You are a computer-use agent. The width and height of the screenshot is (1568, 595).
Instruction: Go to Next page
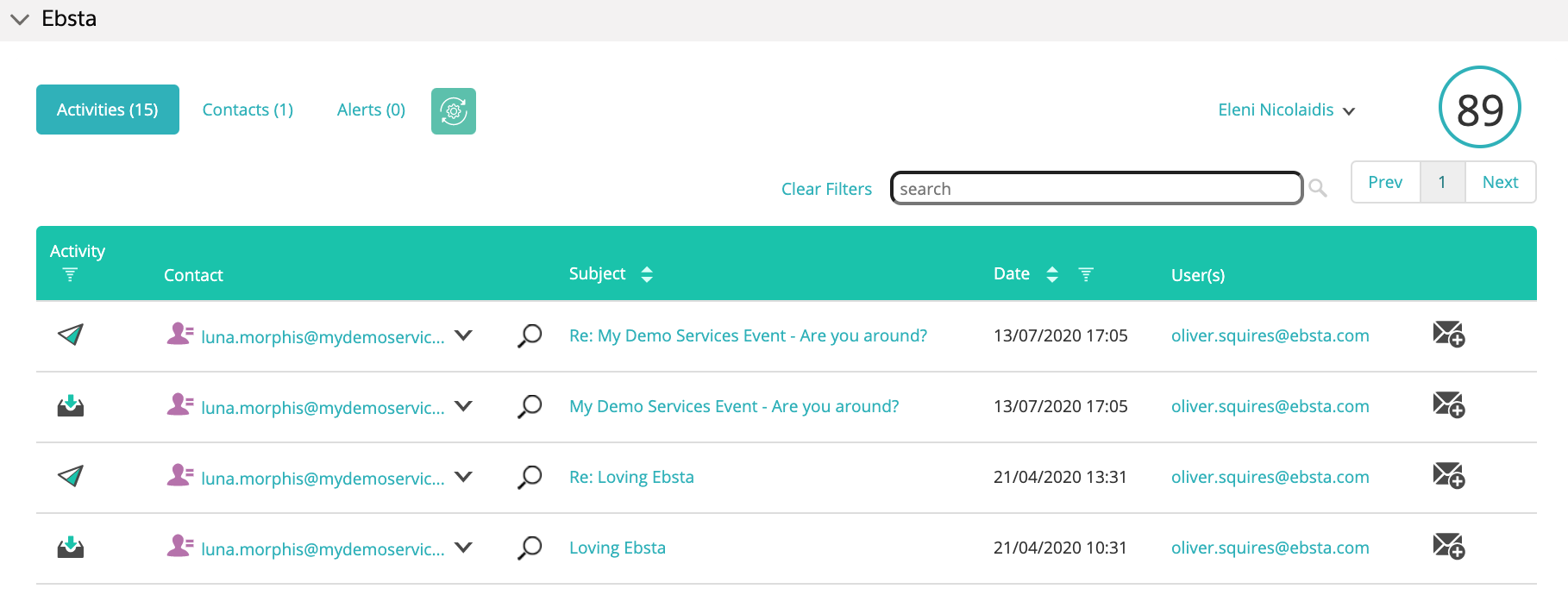1499,182
